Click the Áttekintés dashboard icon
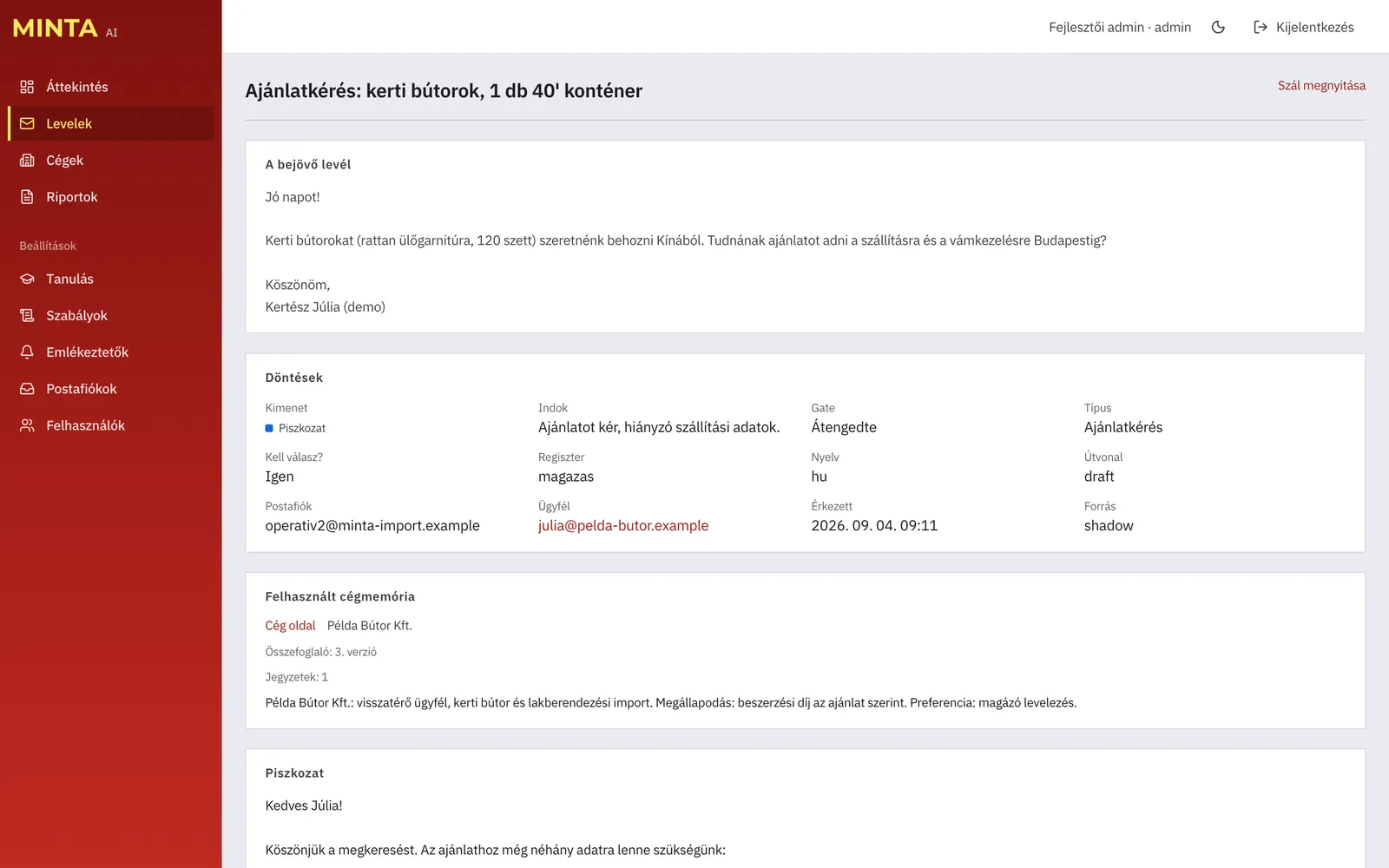The height and width of the screenshot is (868, 1389). coord(27,87)
